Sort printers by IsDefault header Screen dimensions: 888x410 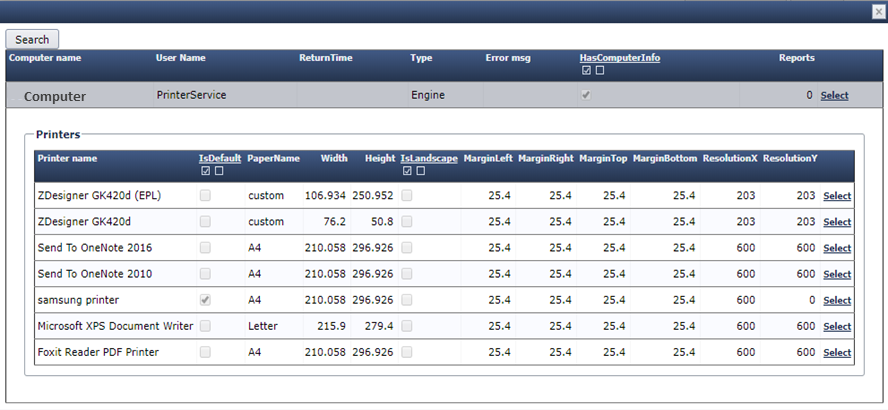pyautogui.click(x=220, y=159)
